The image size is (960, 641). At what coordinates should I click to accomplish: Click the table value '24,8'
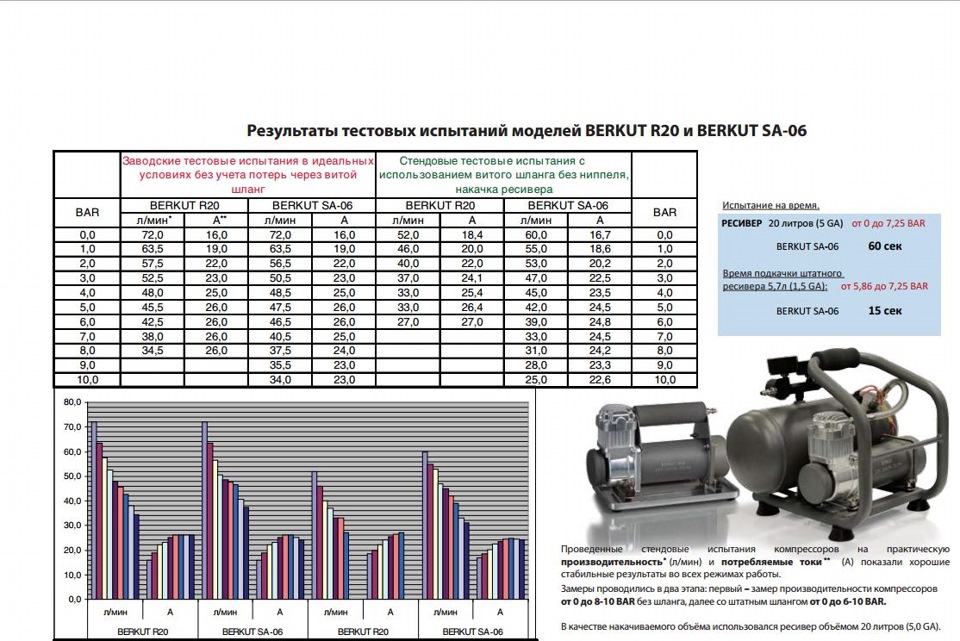(600, 322)
